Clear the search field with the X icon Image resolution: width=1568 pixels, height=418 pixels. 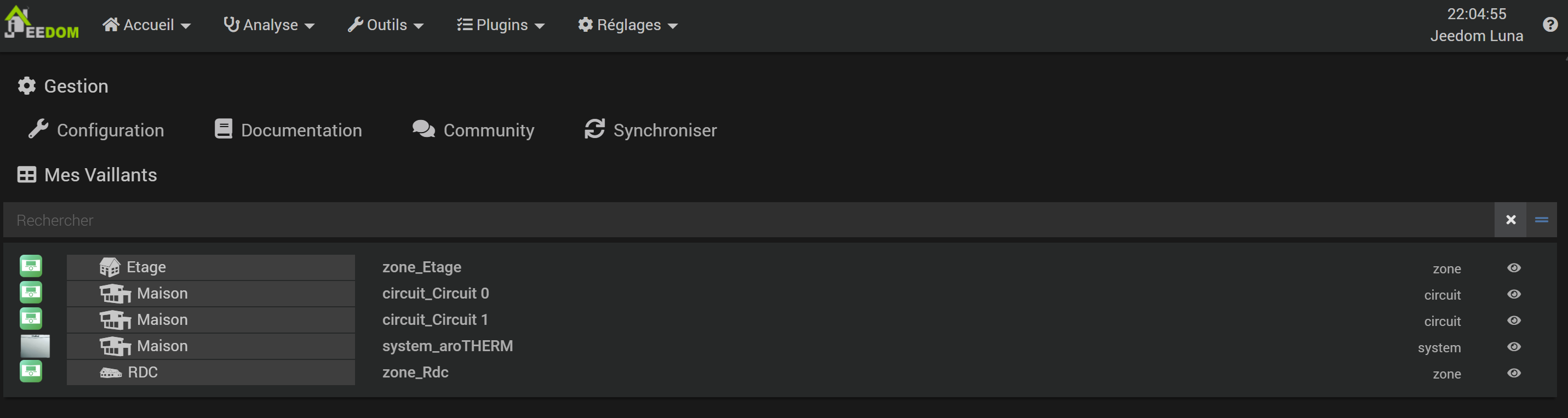(1510, 220)
